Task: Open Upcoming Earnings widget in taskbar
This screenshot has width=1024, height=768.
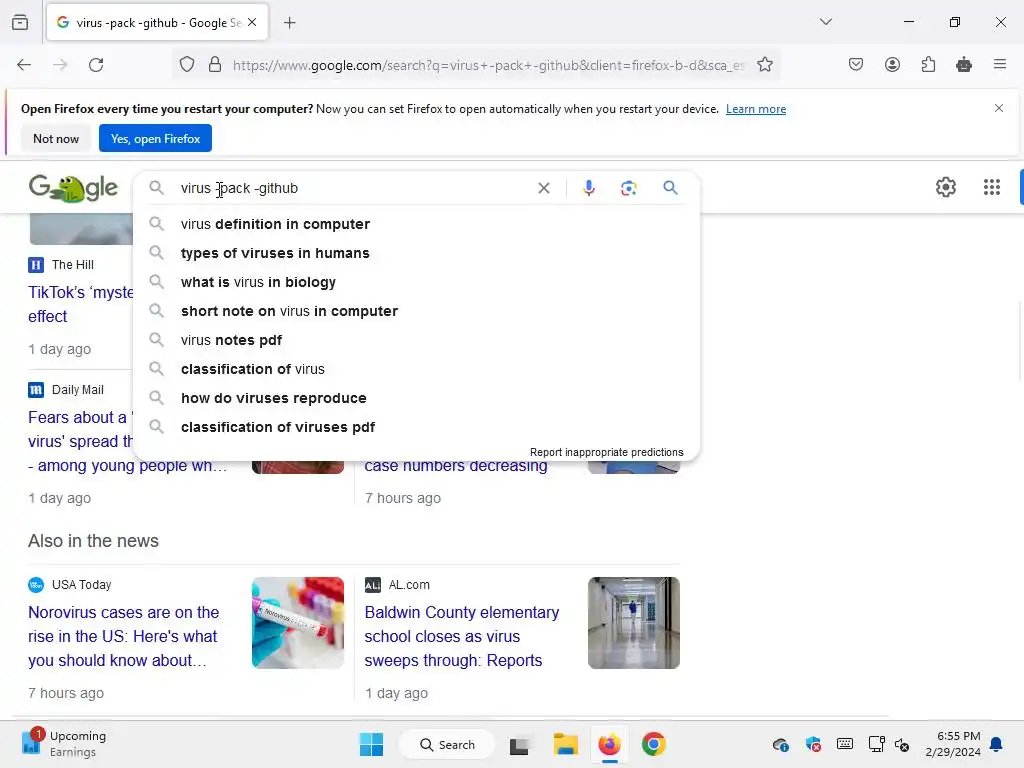Action: pos(63,744)
